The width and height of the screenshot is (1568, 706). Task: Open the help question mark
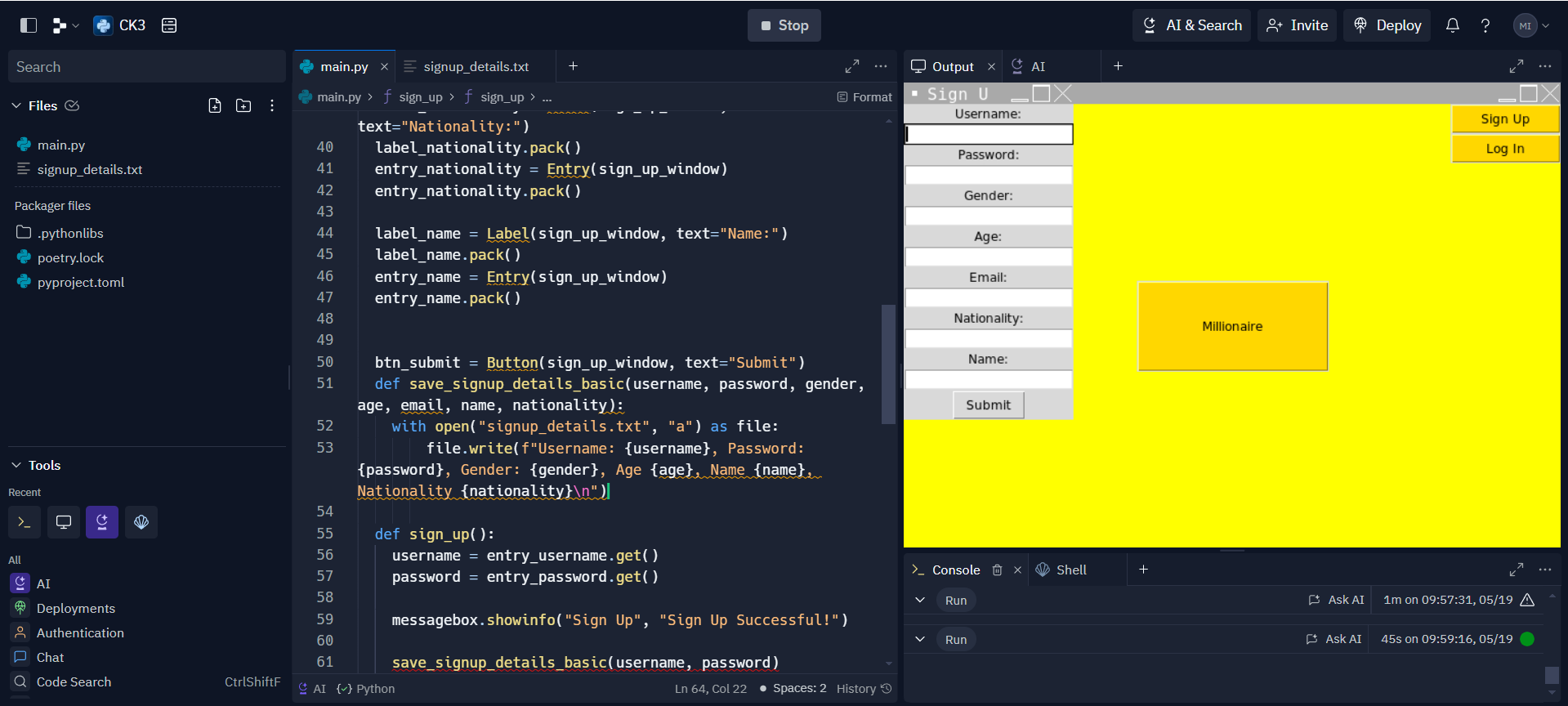click(1485, 25)
